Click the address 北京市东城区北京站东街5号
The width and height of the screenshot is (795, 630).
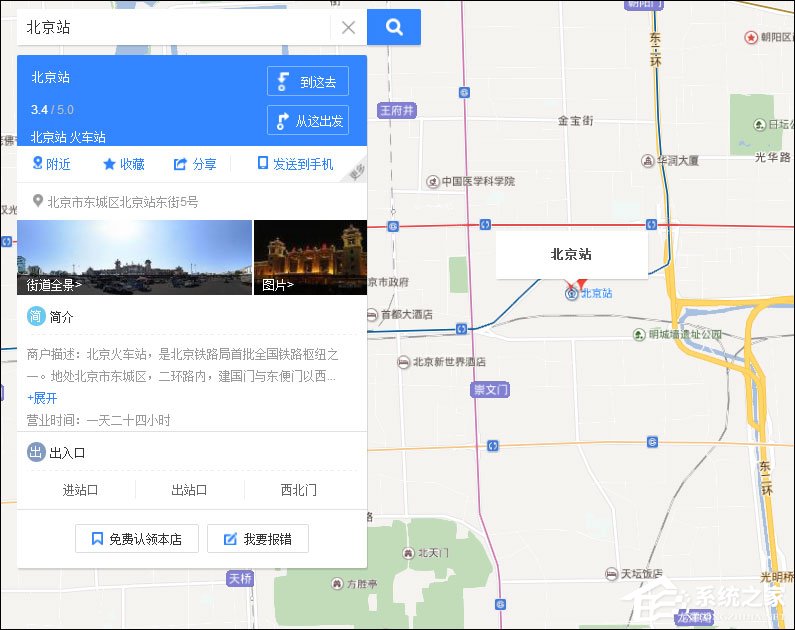click(123, 202)
